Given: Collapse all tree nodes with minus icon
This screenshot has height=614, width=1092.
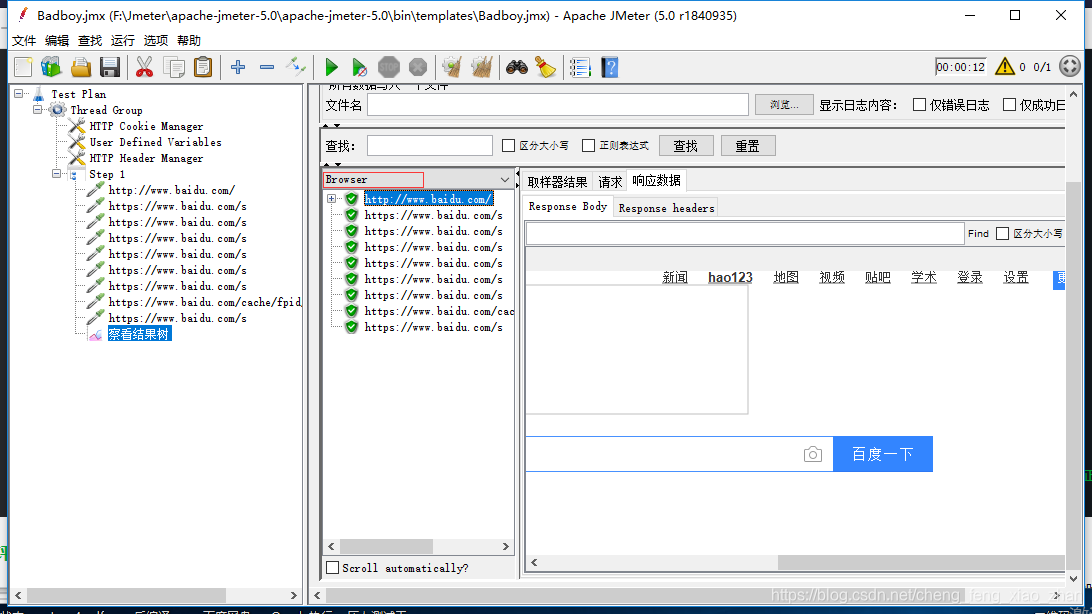Looking at the screenshot, I should click(267, 68).
